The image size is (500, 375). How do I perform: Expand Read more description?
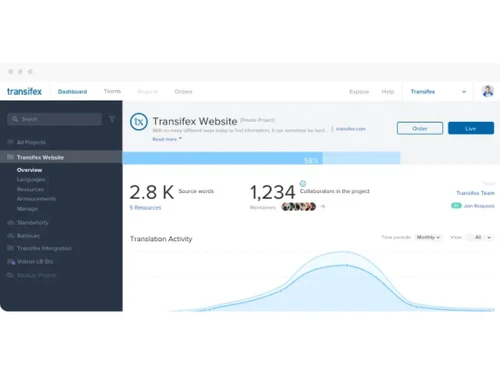point(167,139)
